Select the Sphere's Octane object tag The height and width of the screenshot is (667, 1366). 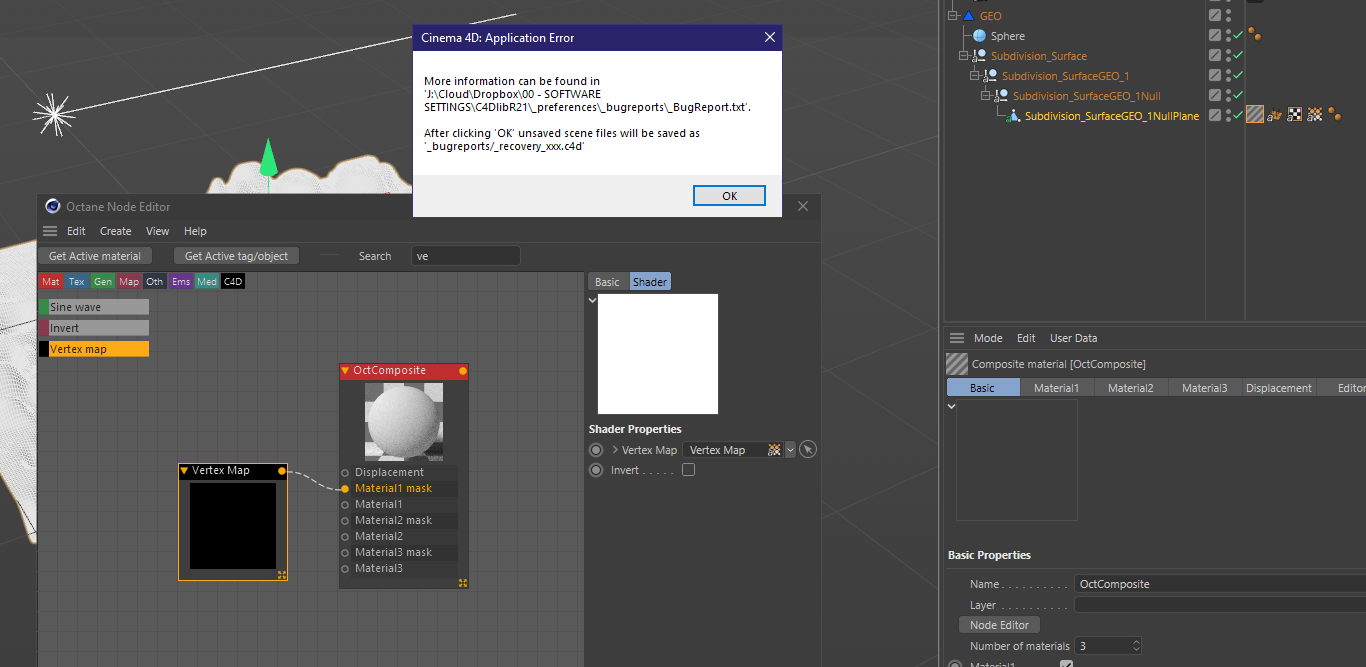pyautogui.click(x=1253, y=36)
